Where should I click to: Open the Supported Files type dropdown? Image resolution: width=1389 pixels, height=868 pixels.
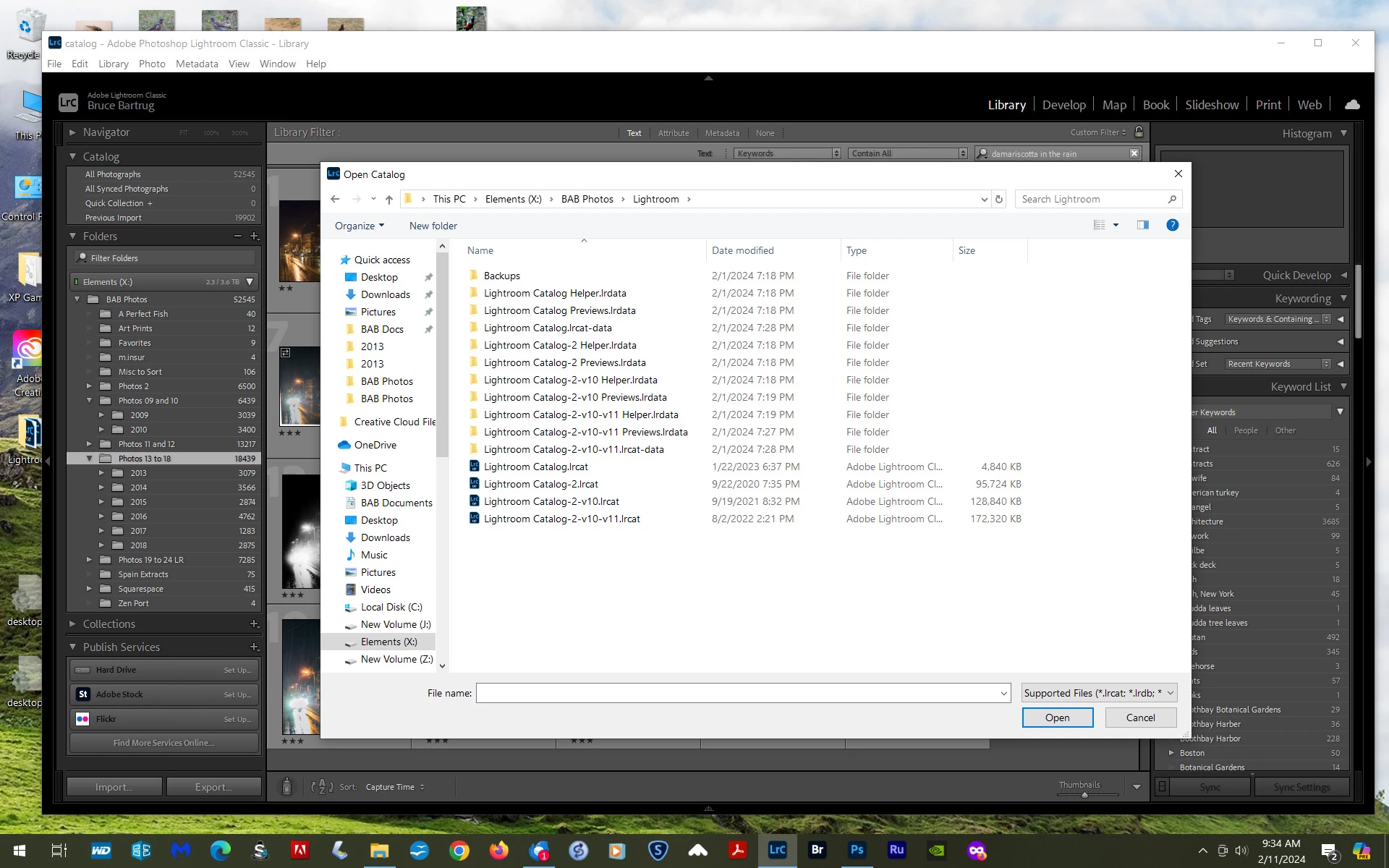click(x=1099, y=693)
